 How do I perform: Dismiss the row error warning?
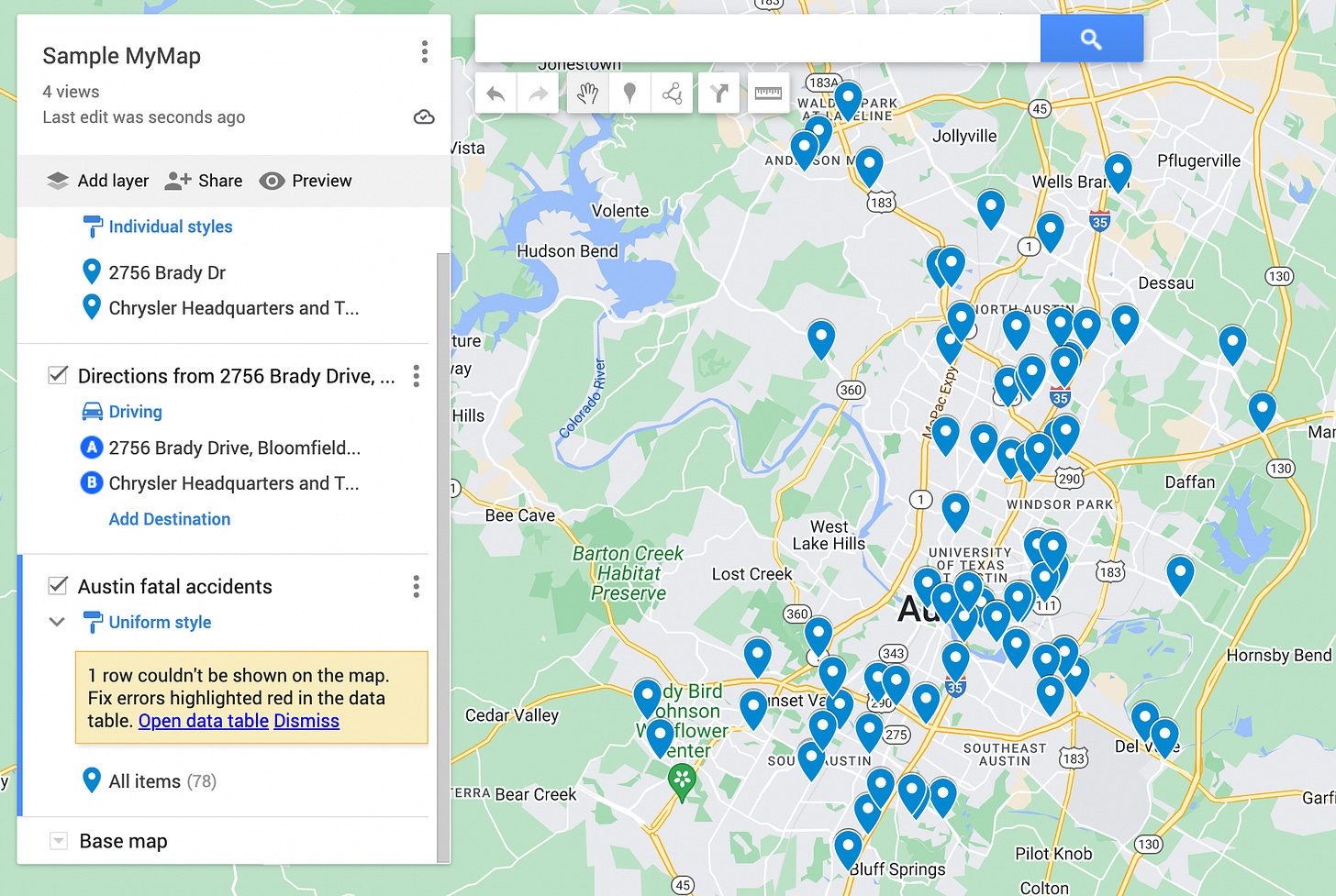(x=306, y=721)
